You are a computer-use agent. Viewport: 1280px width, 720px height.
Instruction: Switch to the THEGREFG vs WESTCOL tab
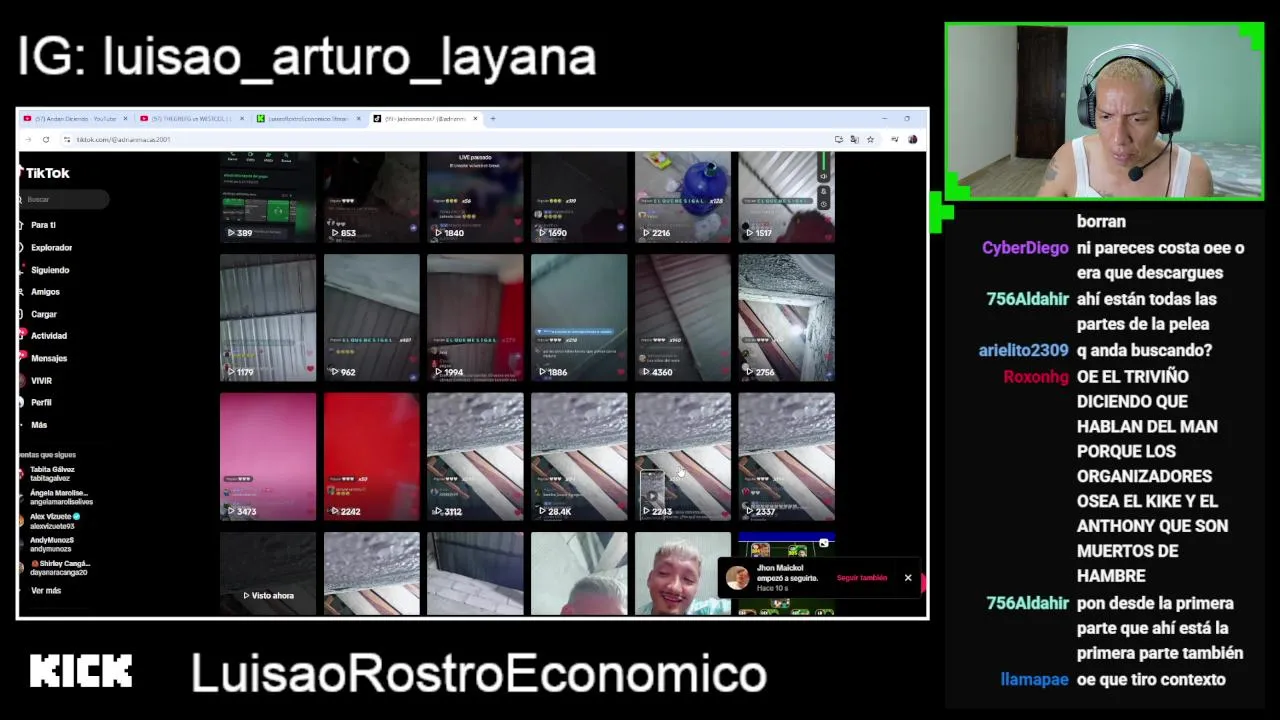[190, 119]
